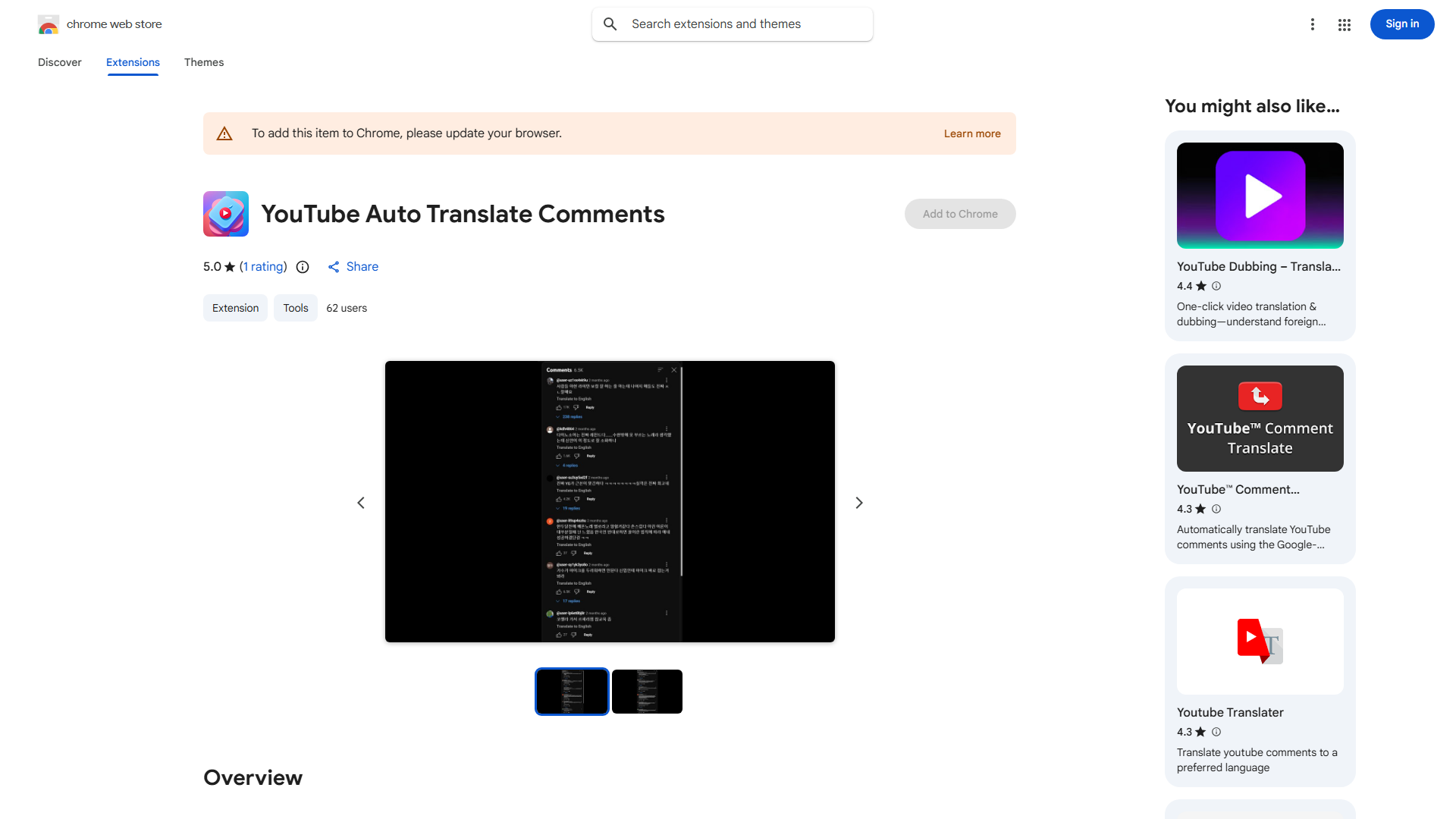This screenshot has height=819, width=1456.
Task: Switch to the Themes tab
Action: (203, 62)
